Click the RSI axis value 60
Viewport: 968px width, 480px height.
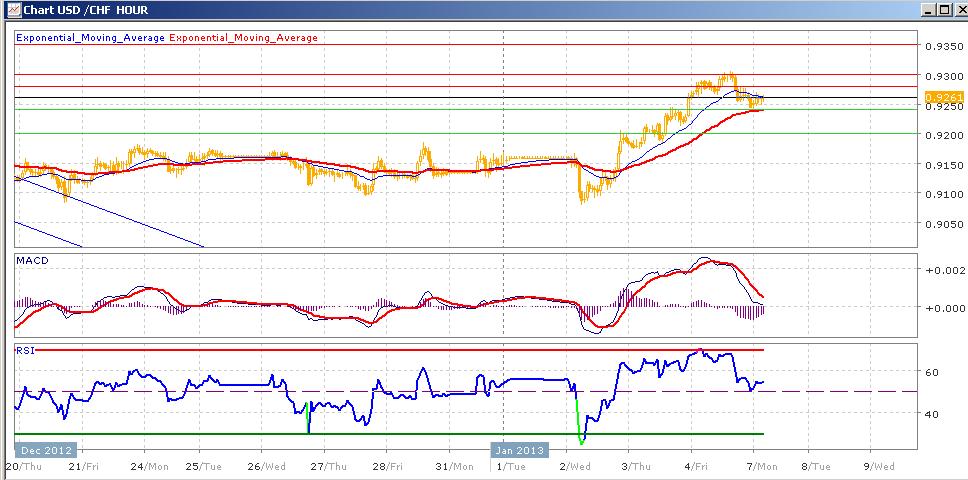pos(933,372)
